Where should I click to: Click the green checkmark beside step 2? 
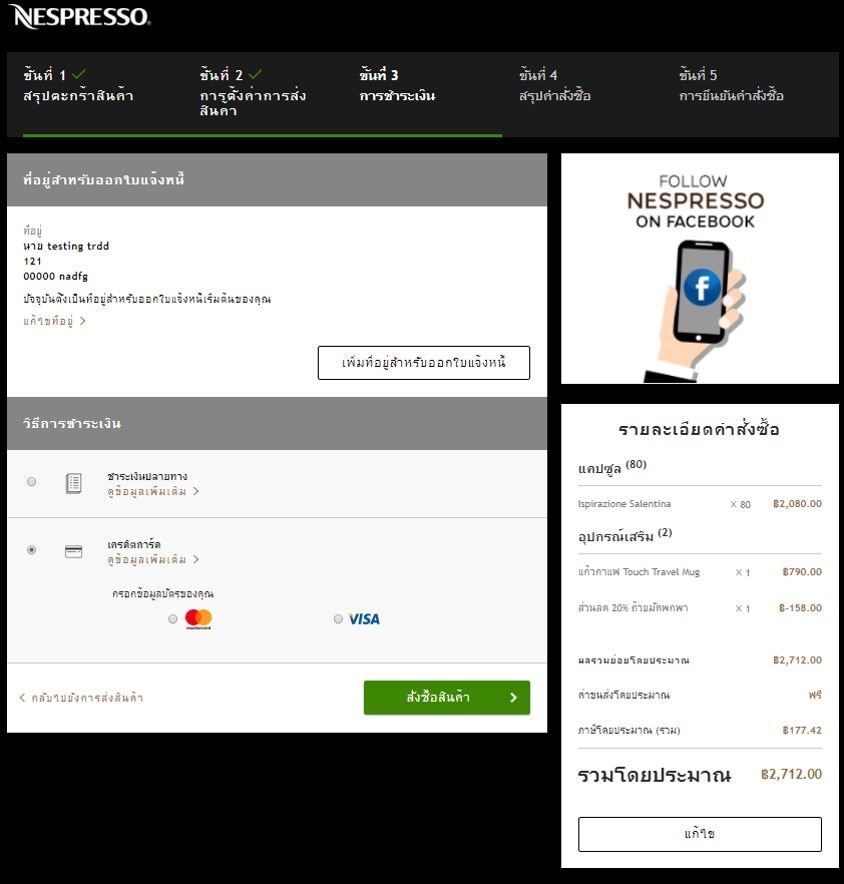tap(255, 74)
